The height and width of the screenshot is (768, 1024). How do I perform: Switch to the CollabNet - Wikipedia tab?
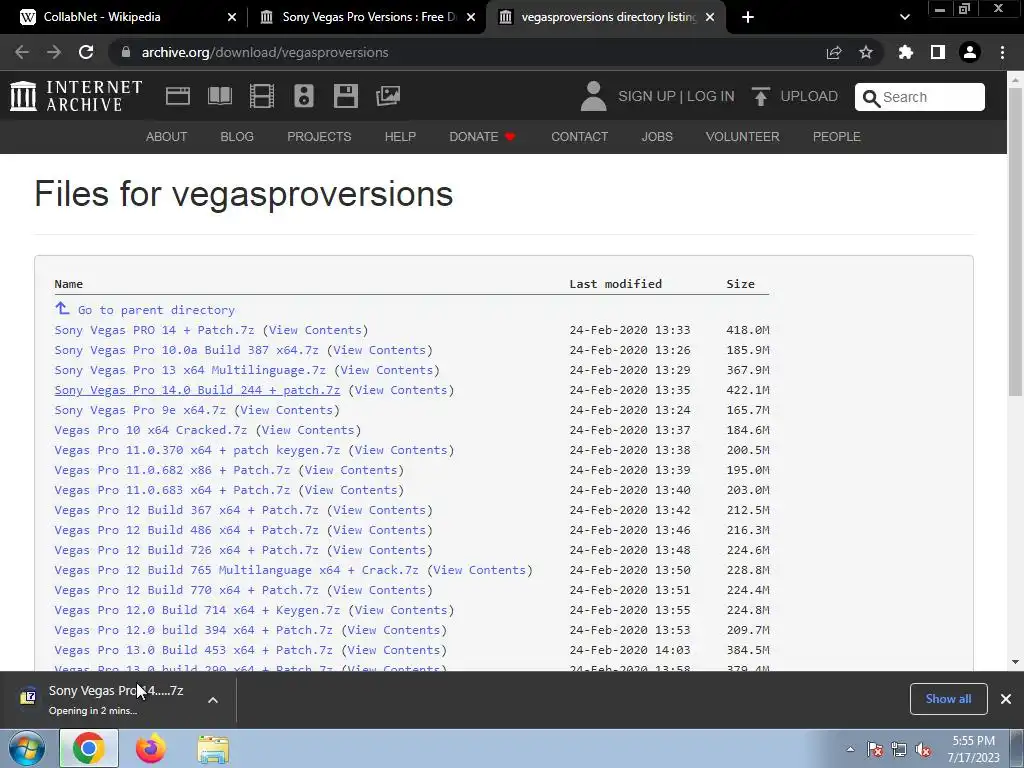tap(124, 17)
